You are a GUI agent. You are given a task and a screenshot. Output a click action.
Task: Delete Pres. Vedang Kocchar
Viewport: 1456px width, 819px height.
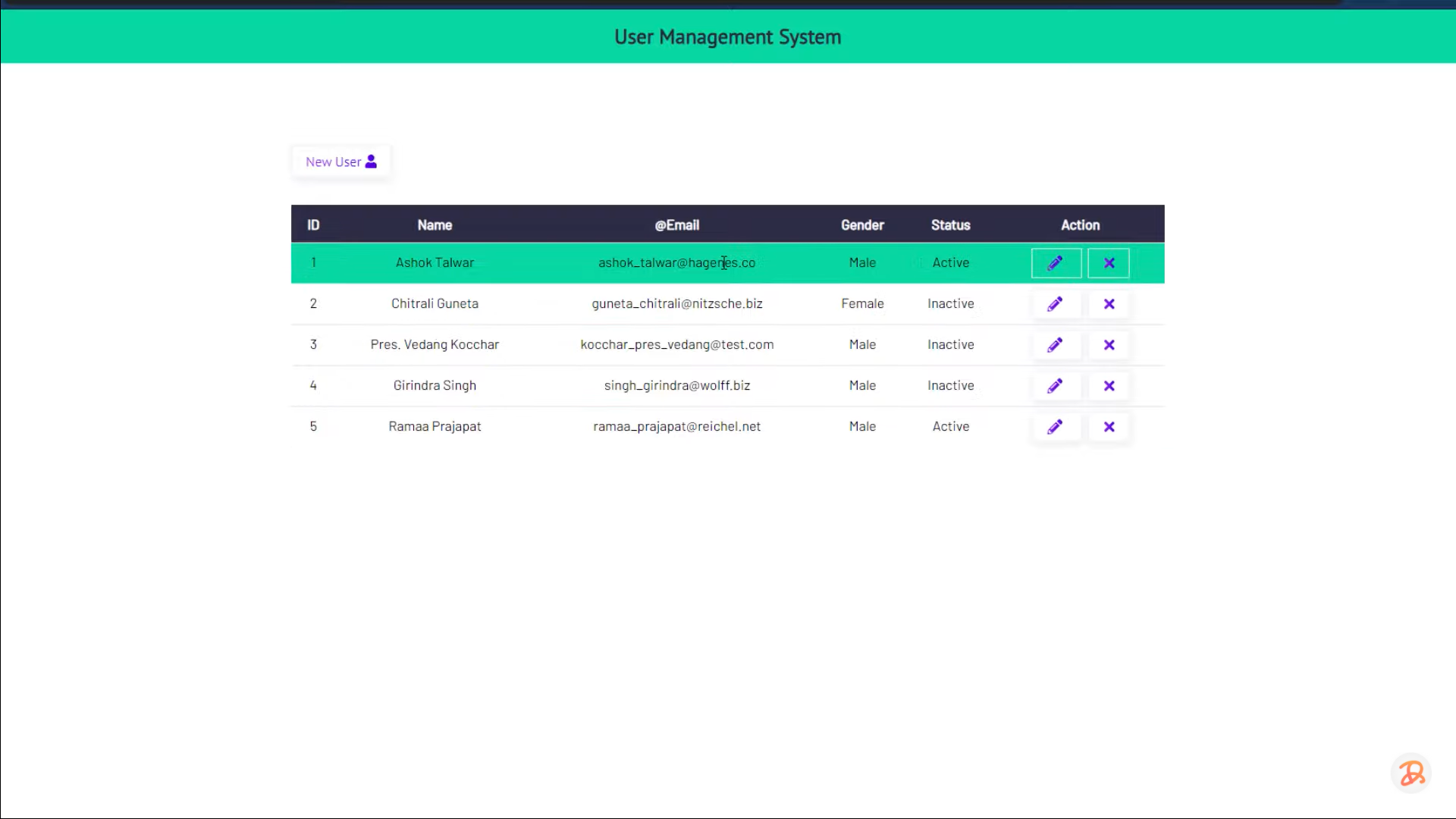[1109, 344]
